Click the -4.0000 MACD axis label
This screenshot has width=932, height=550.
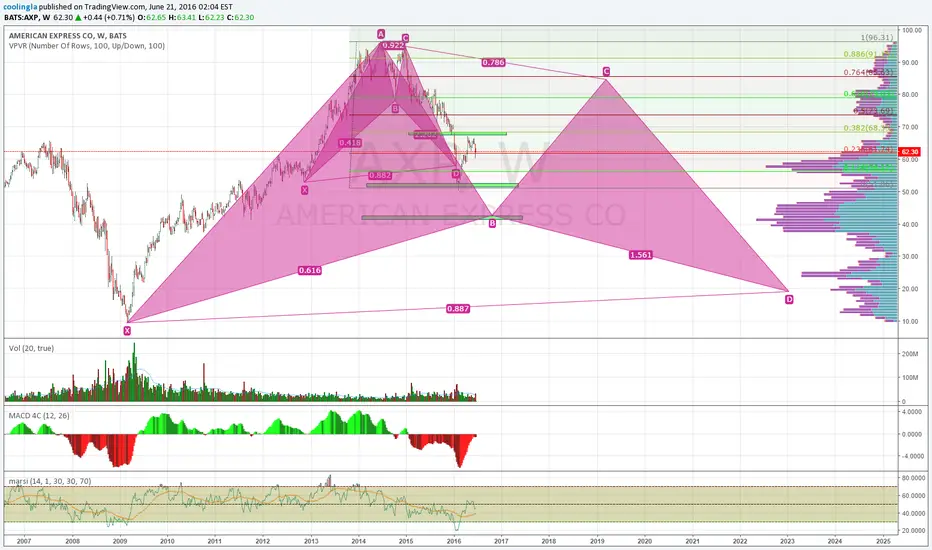(912, 457)
